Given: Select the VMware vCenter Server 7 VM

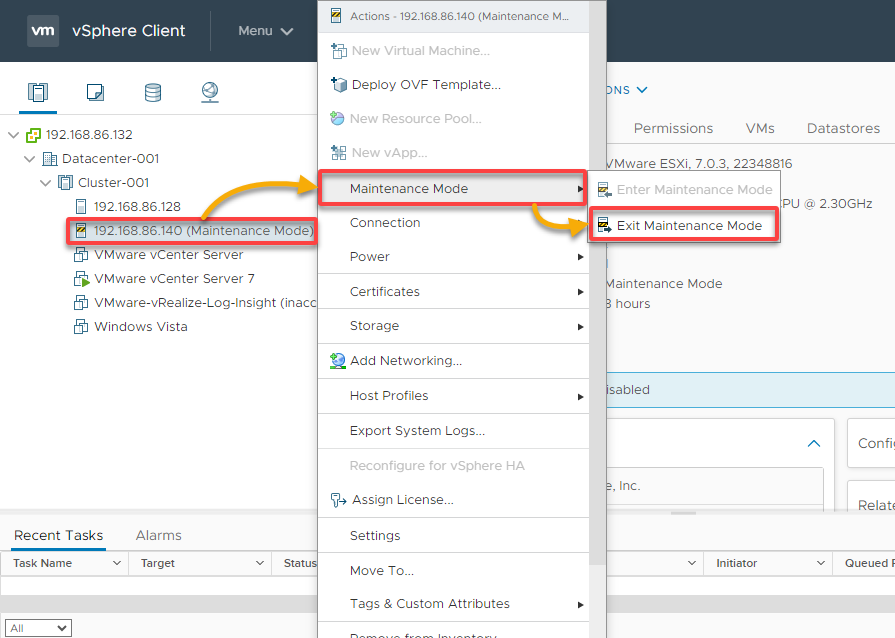Looking at the screenshot, I should [x=174, y=278].
